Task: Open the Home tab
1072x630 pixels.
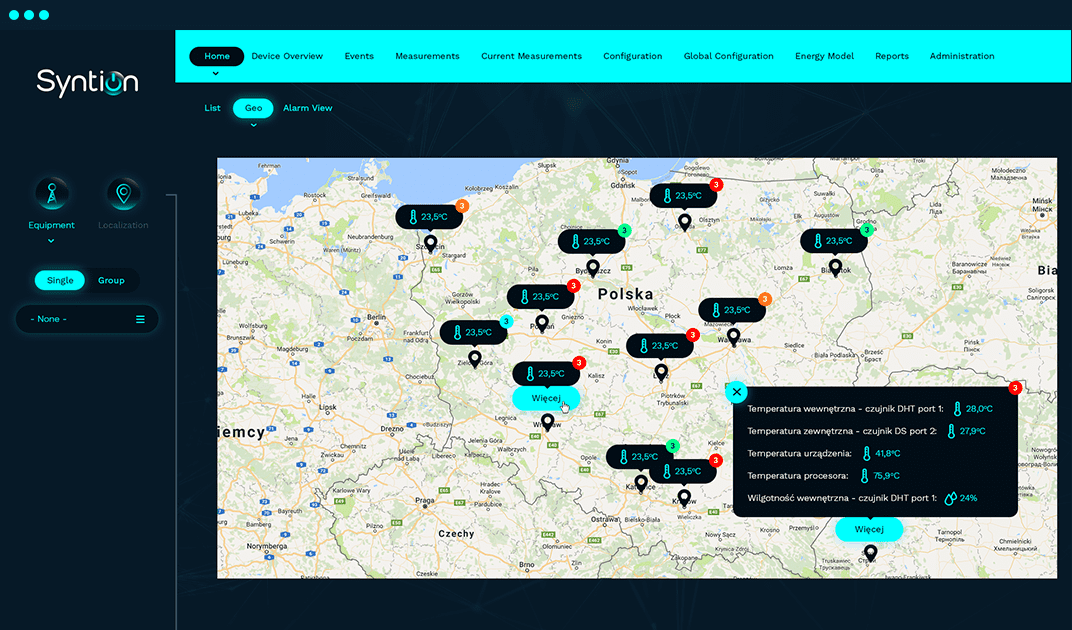Action: (217, 56)
